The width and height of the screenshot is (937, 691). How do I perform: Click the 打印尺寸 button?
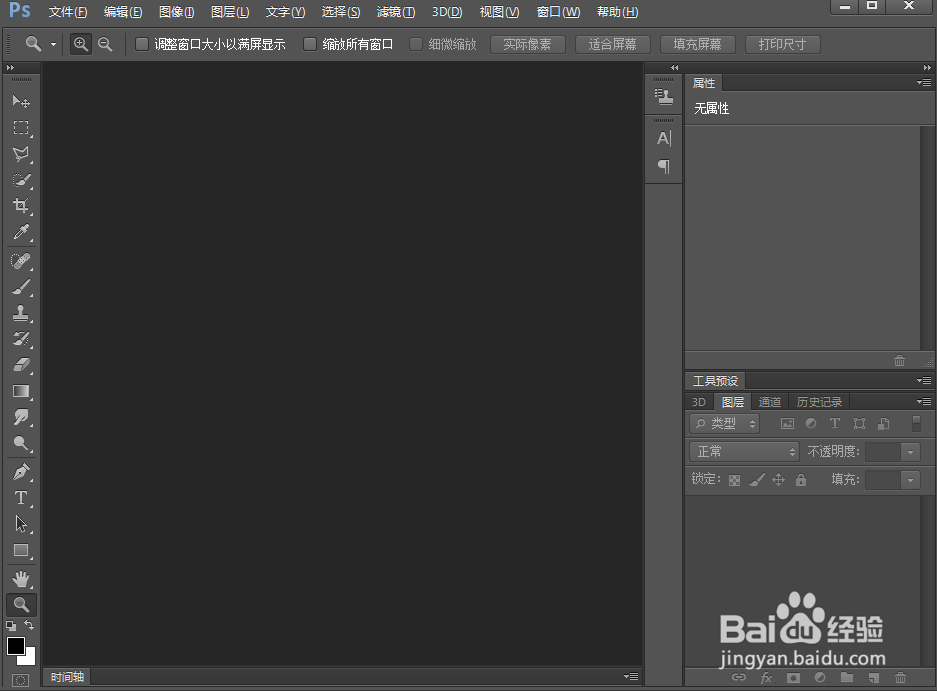point(782,44)
